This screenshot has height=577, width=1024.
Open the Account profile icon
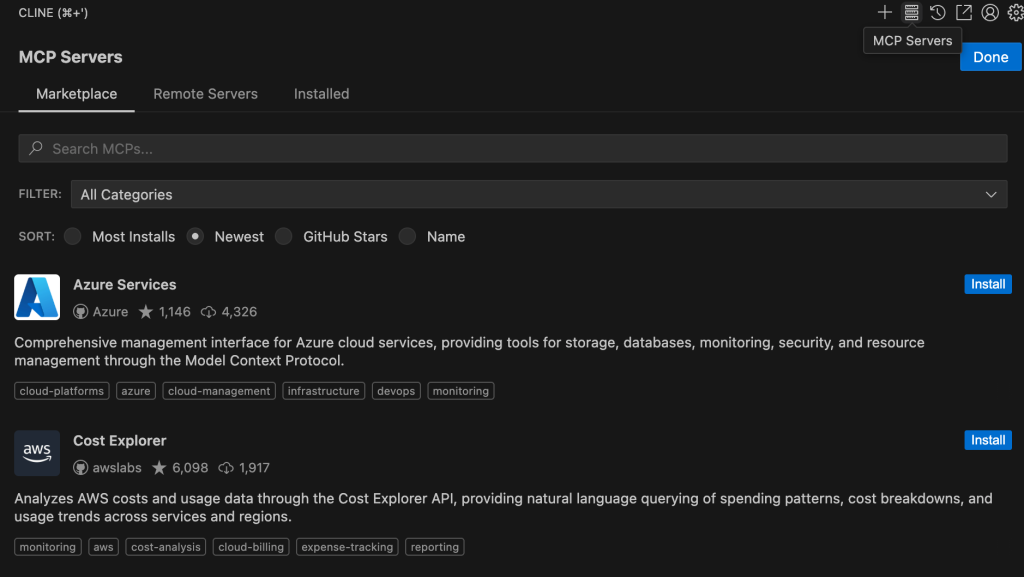point(990,13)
